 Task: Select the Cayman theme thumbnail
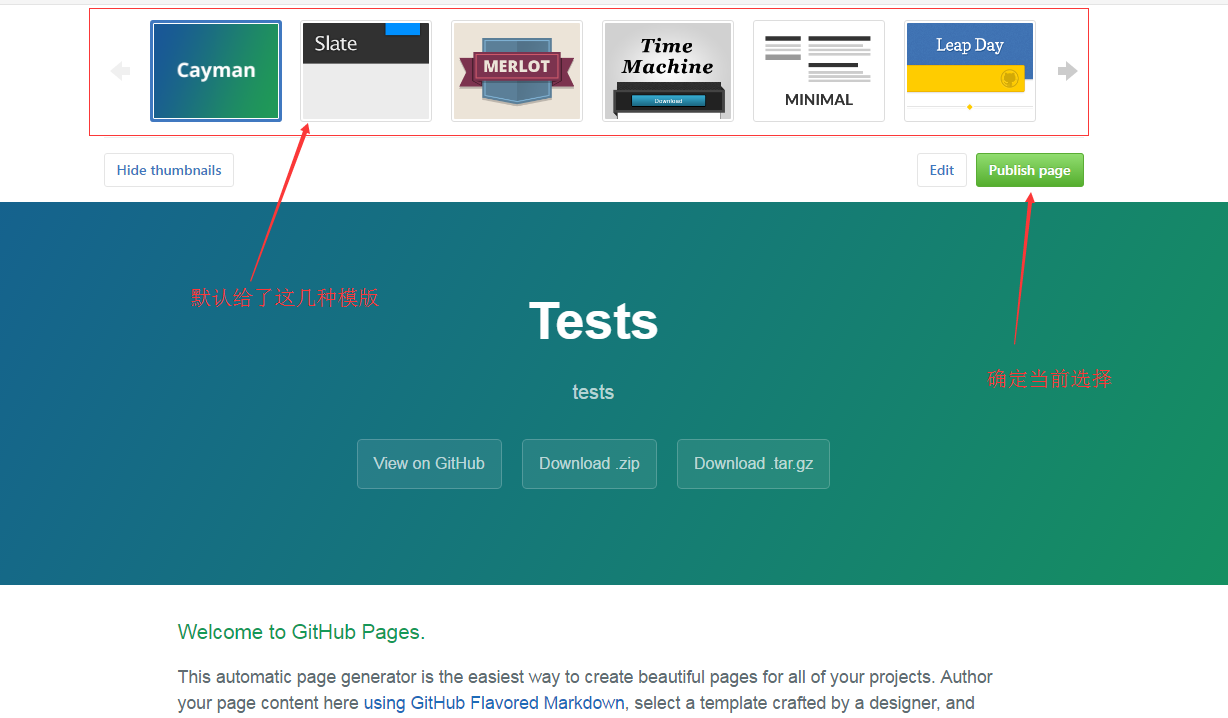pyautogui.click(x=216, y=71)
